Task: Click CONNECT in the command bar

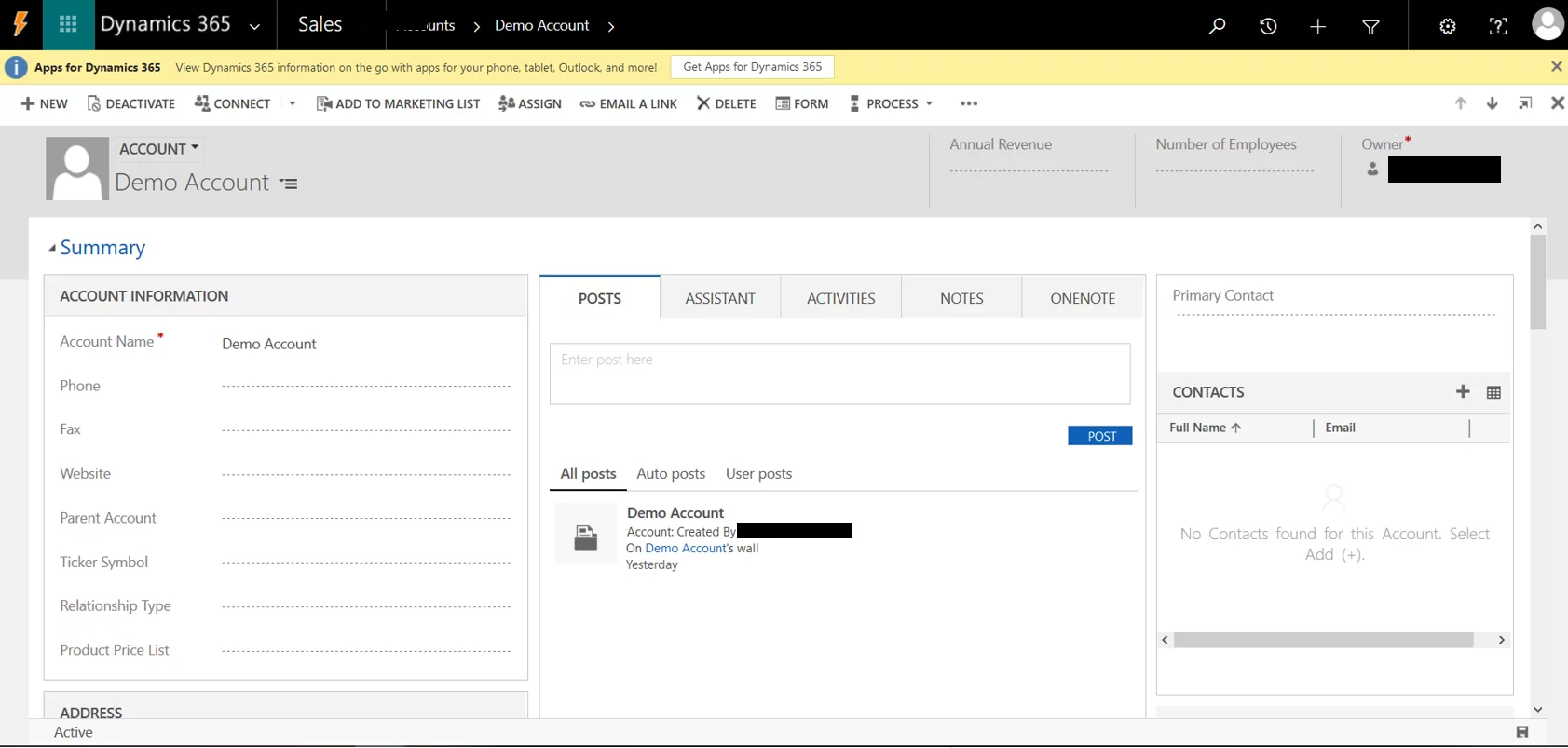Action: coord(232,103)
